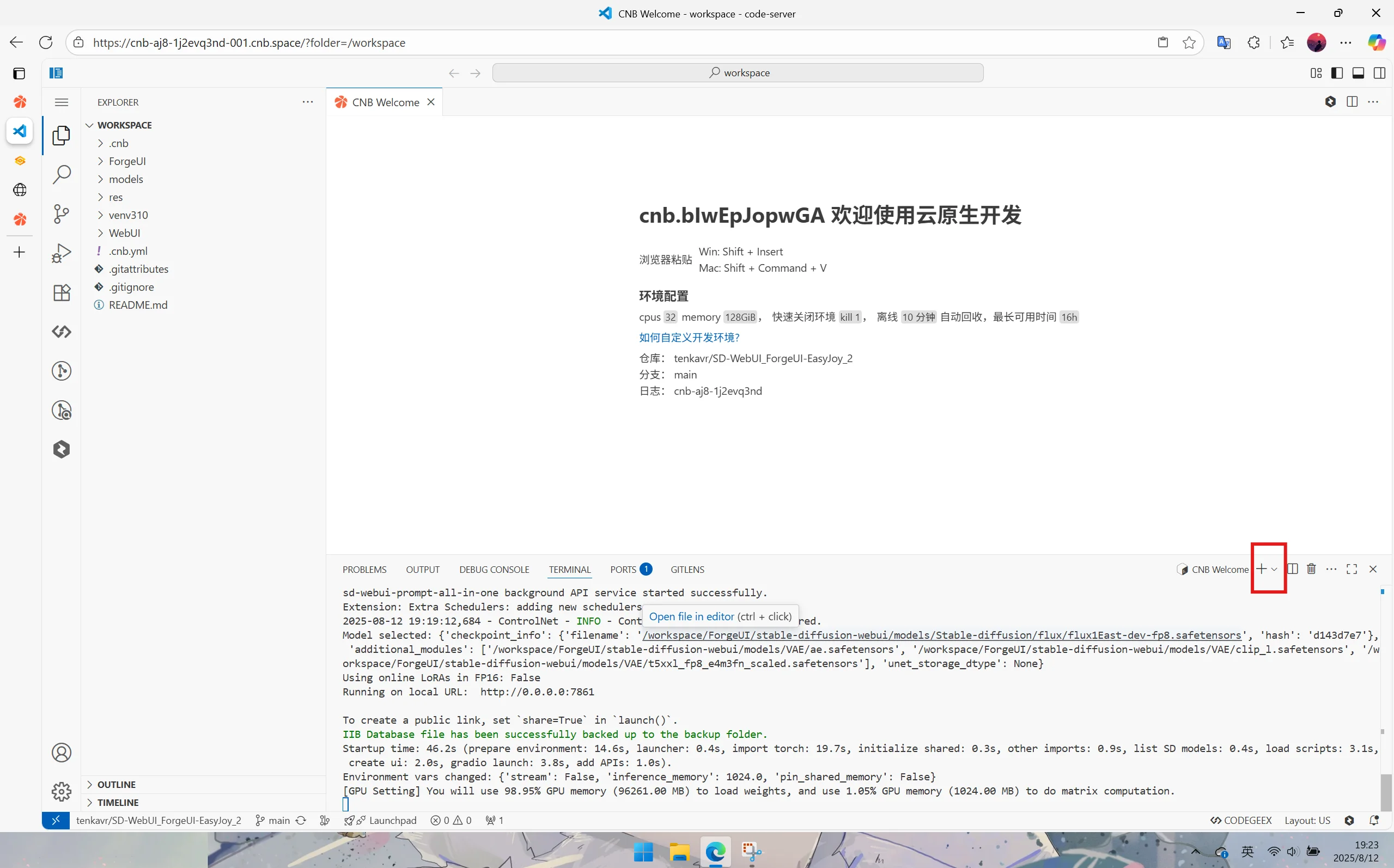Split the editor right
This screenshot has height=868, width=1394.
tap(1352, 102)
